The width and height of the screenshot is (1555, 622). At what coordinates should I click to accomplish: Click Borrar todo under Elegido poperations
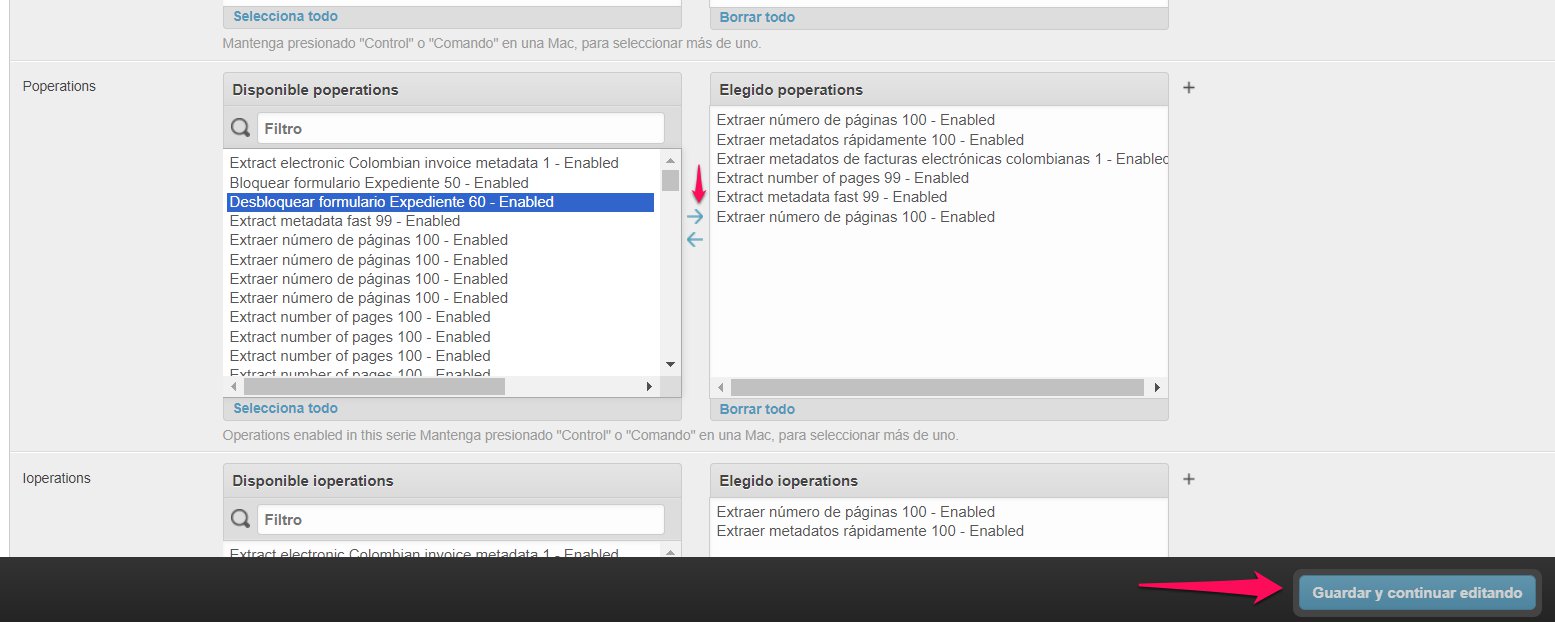757,409
